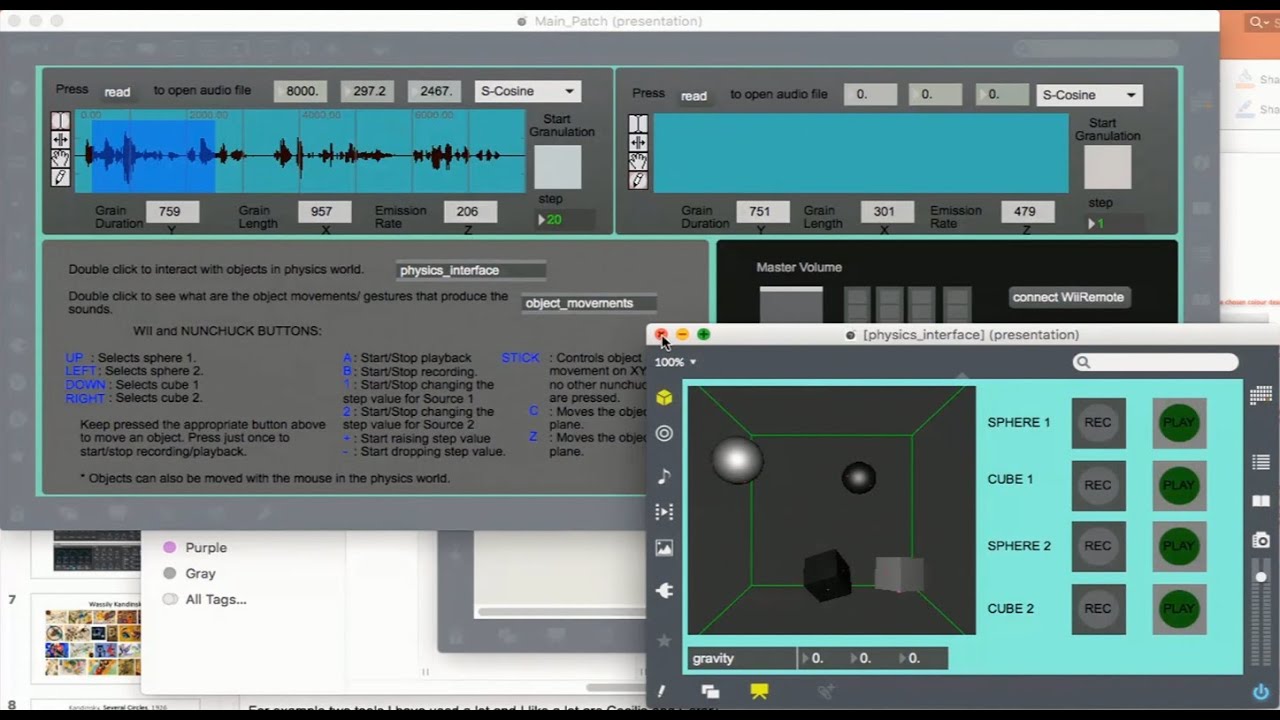Select the pencil draw tool in left waveform
Screen dimensions: 1280x720
(x=60, y=177)
